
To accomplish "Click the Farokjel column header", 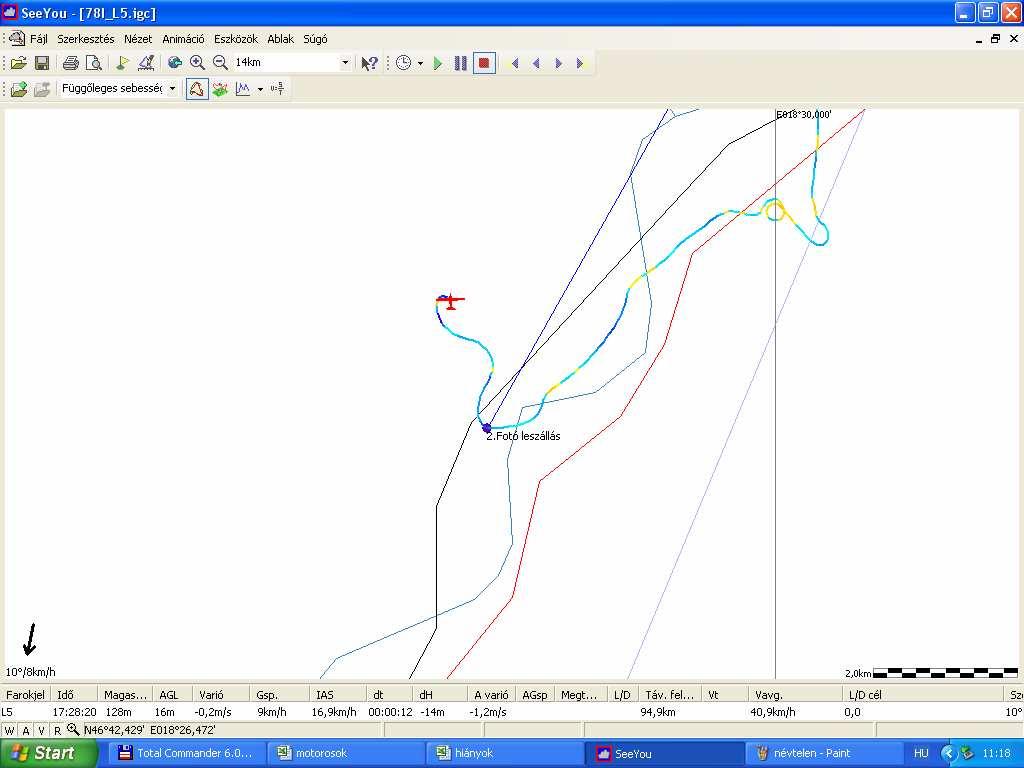I will tap(25, 695).
